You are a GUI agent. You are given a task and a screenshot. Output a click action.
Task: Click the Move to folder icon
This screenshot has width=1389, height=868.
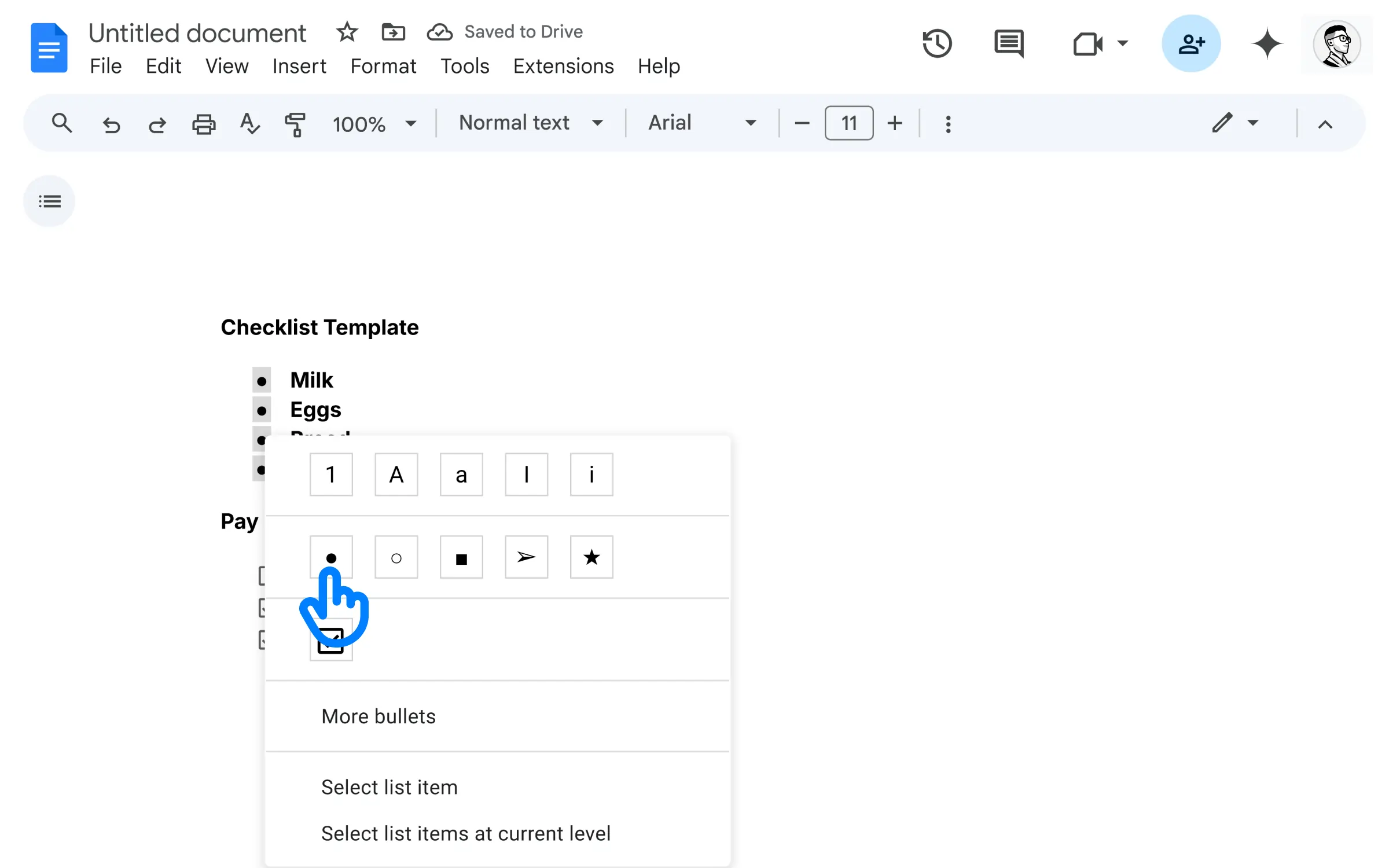[x=394, y=32]
